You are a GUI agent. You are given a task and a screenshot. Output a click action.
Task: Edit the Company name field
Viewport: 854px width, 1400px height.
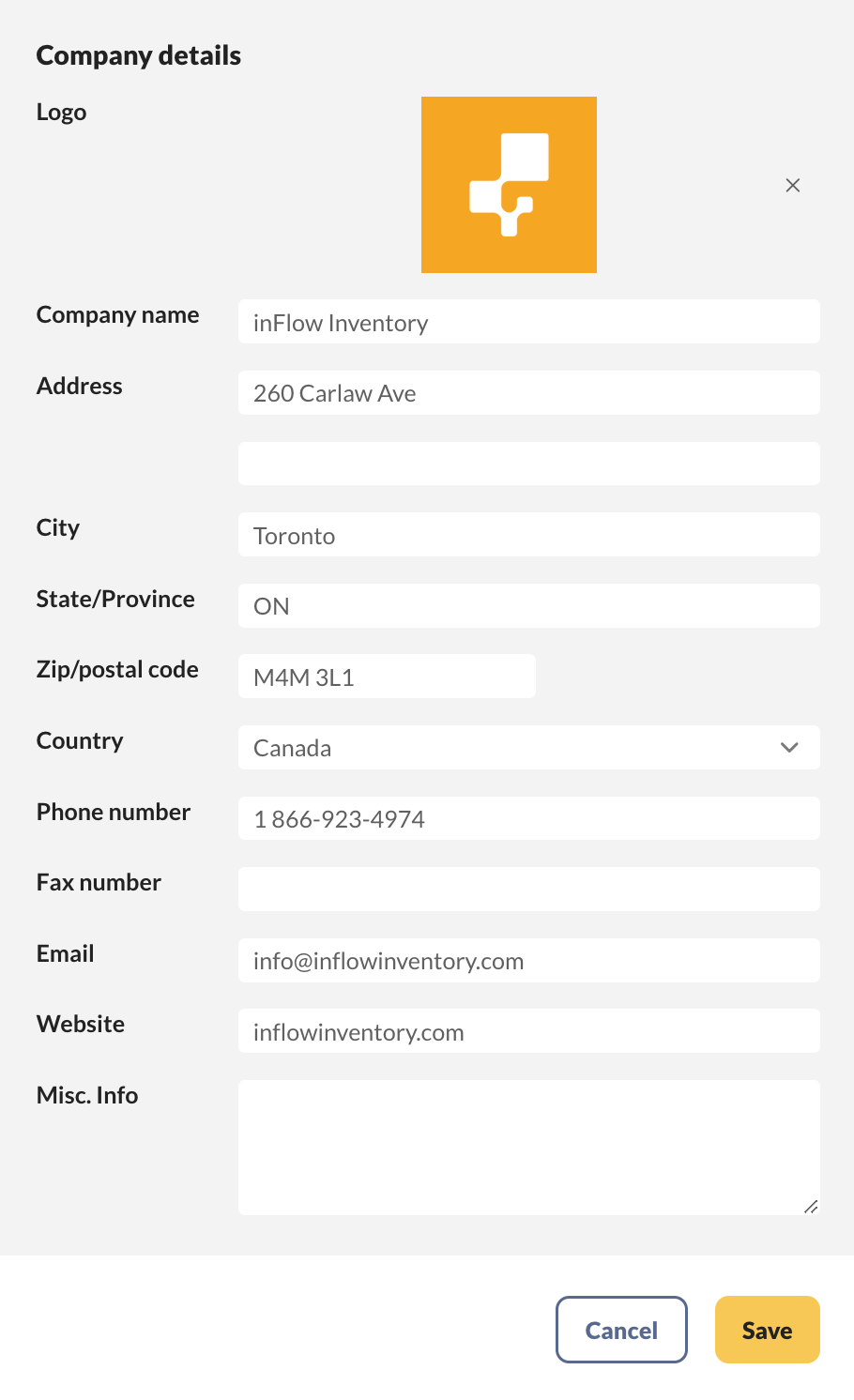coord(528,322)
